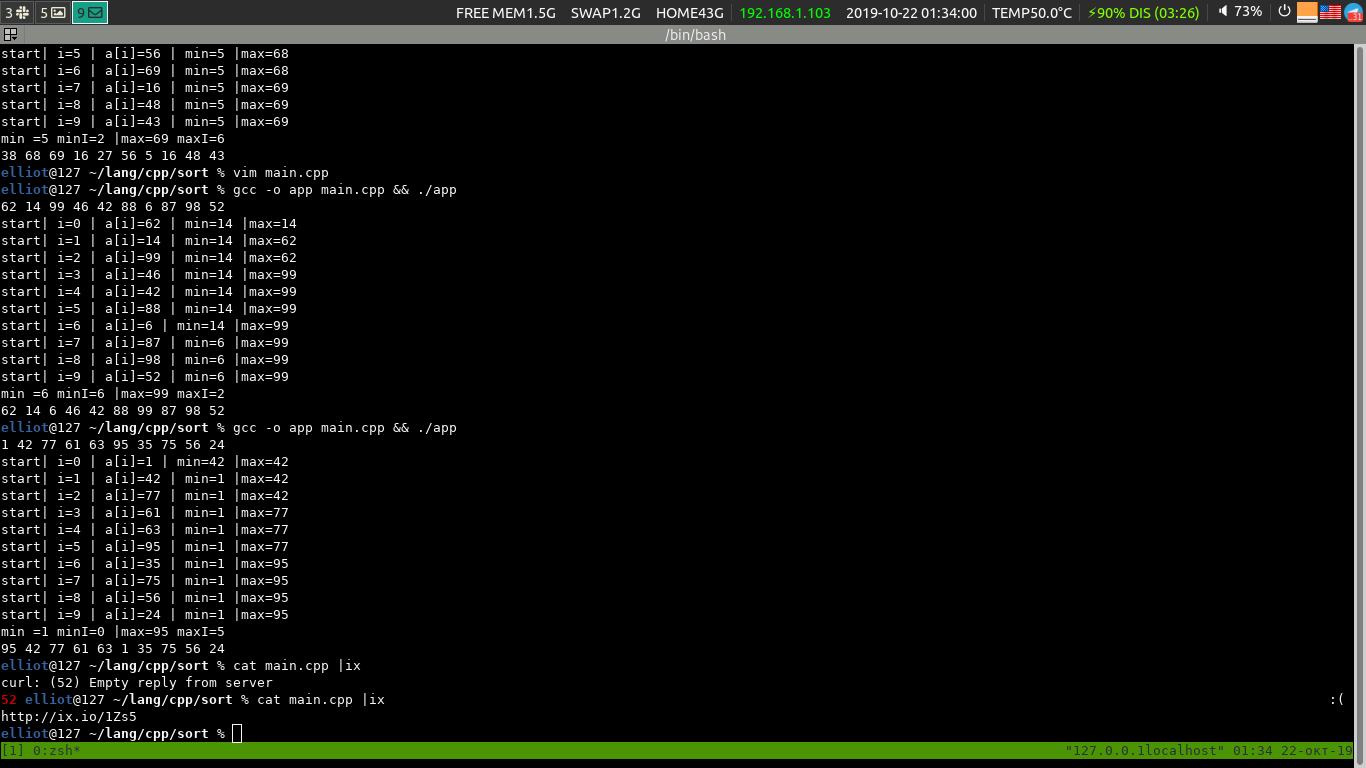Click the FREE MEM1.5G indicator
Screen dimensions: 1366x768
click(x=505, y=13)
